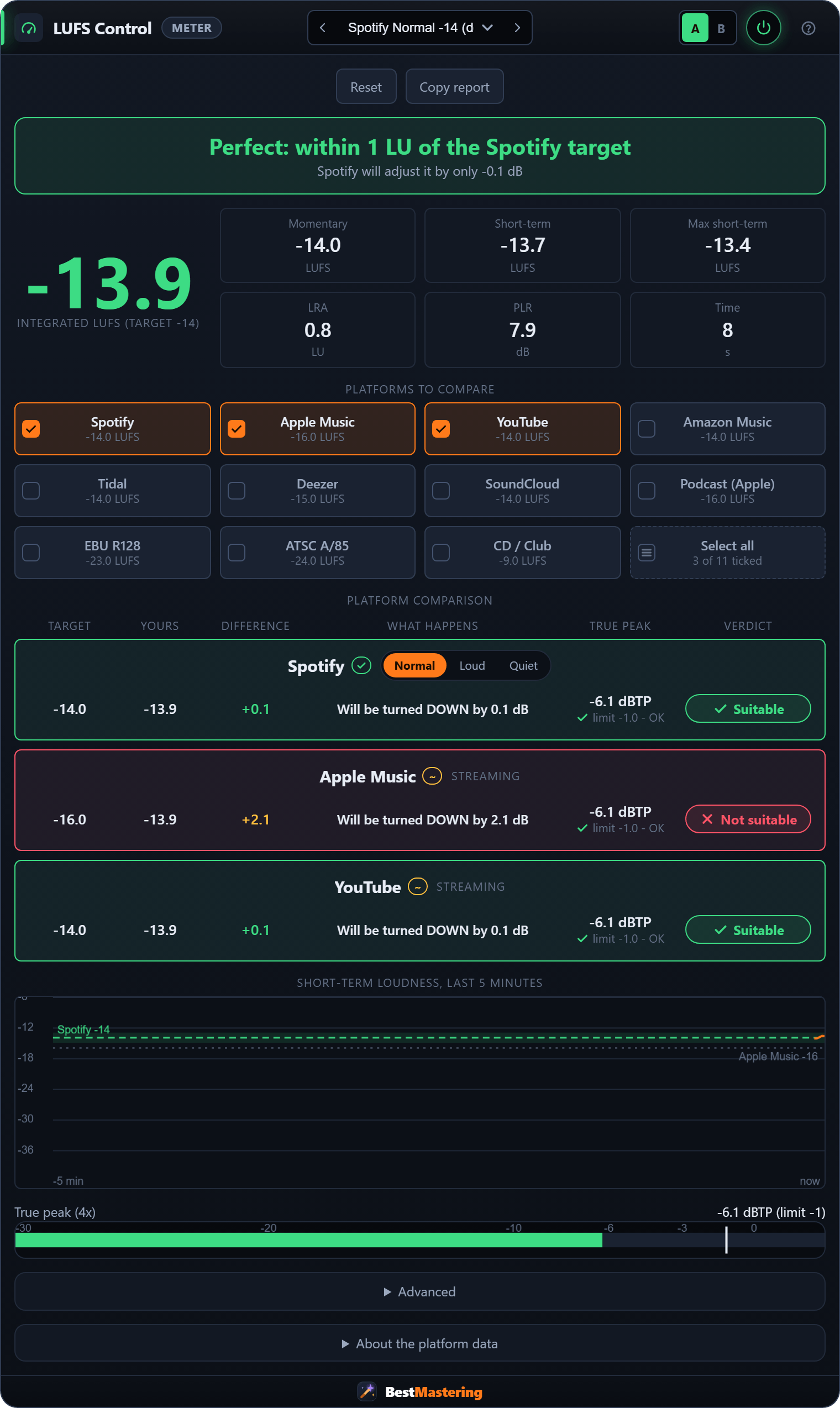The image size is (840, 1408).
Task: Tick the Podcast (Apple) checkbox
Action: [647, 491]
